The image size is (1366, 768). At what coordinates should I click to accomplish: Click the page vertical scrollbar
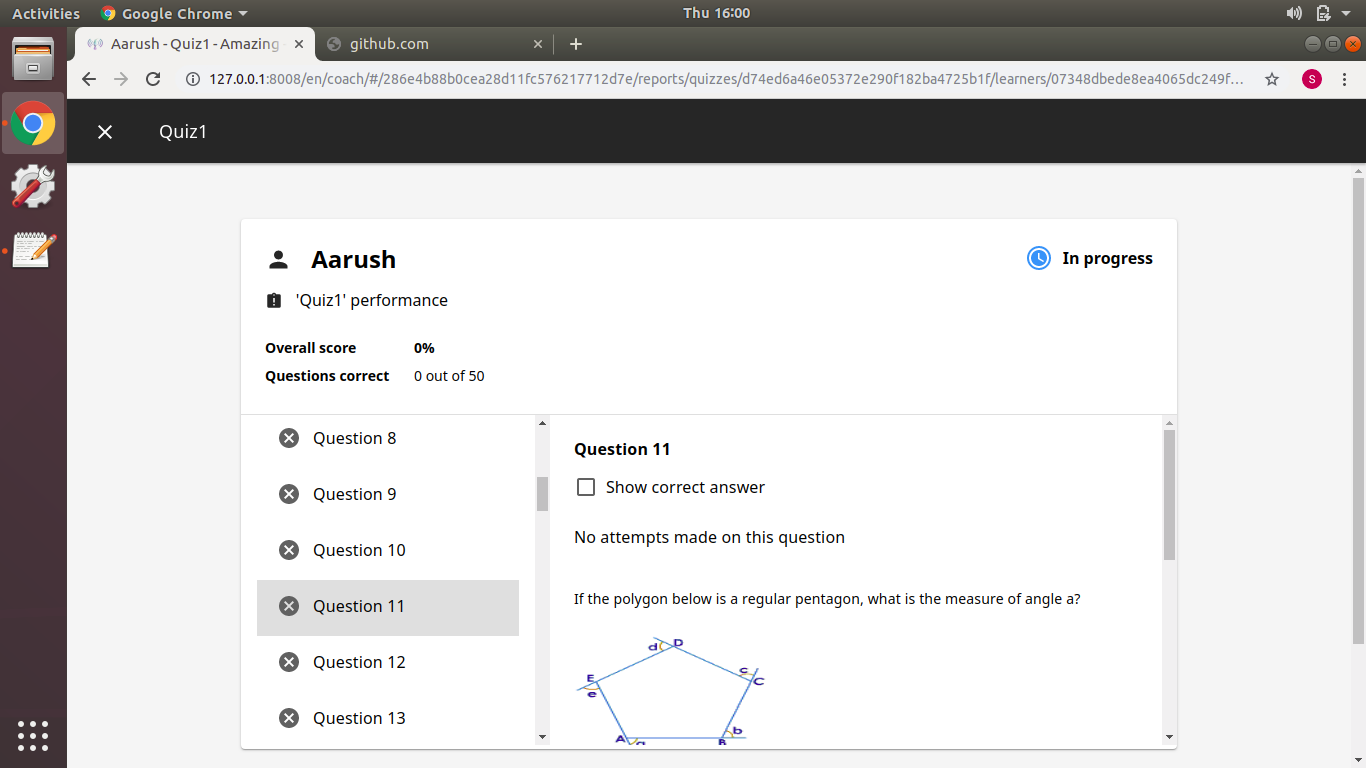point(1358,410)
